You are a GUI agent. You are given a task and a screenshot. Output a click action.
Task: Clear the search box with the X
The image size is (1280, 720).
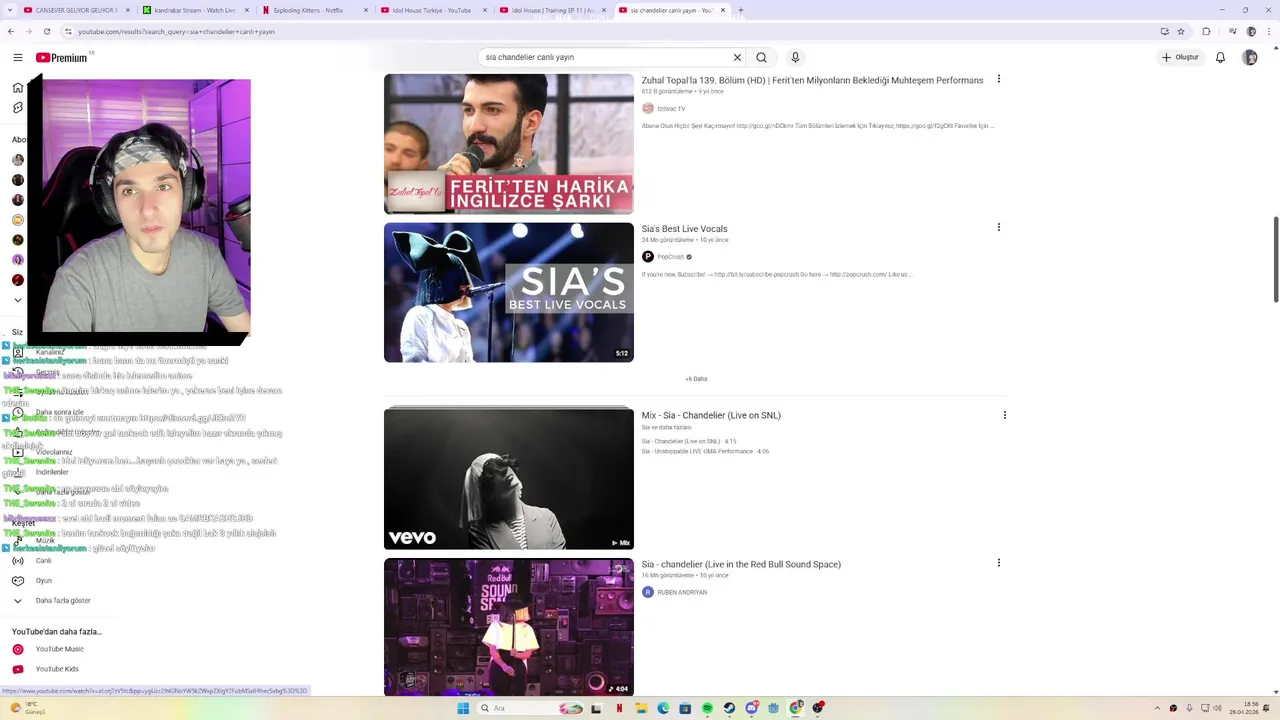click(x=737, y=57)
